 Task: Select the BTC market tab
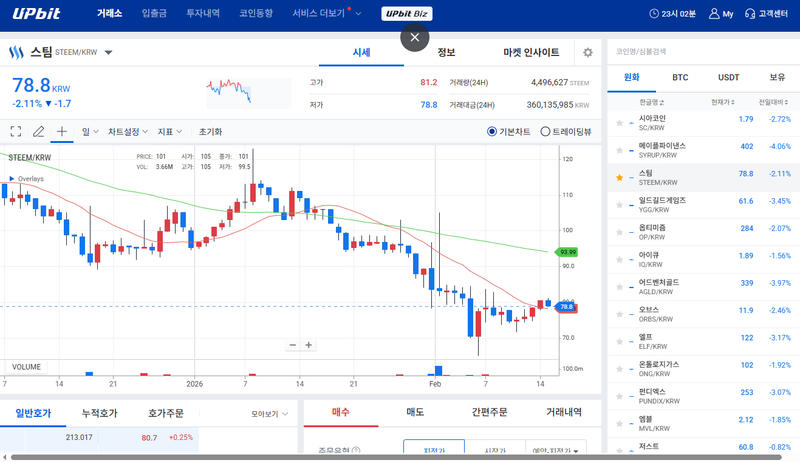click(680, 77)
